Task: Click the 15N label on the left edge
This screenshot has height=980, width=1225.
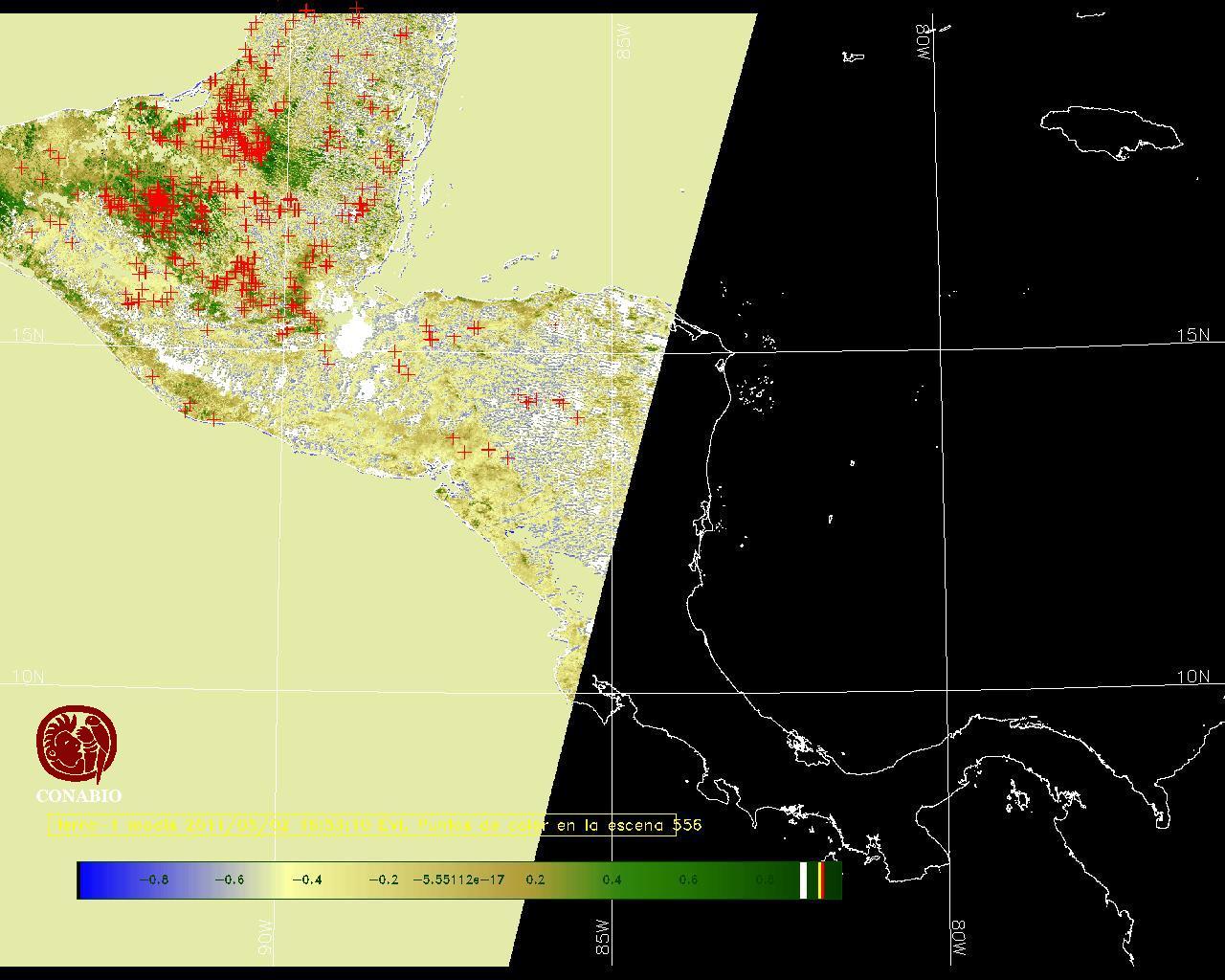Action: coord(28,335)
